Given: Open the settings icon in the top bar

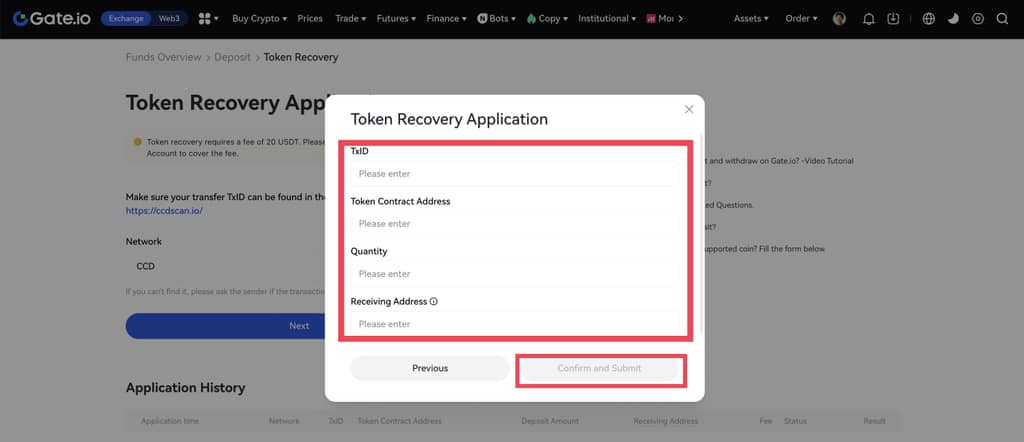Looking at the screenshot, I should (x=977, y=19).
